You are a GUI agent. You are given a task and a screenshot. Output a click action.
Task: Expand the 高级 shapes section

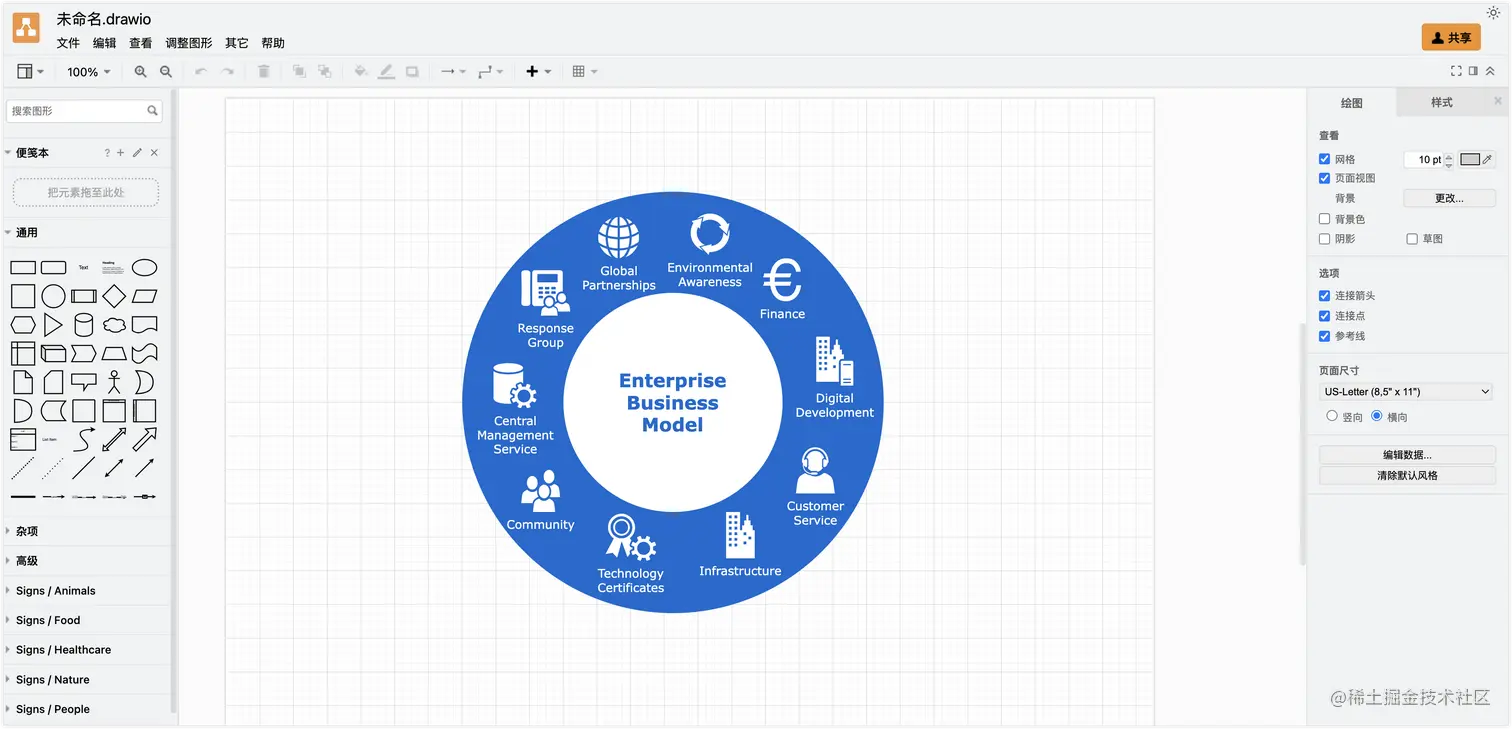[x=87, y=561]
